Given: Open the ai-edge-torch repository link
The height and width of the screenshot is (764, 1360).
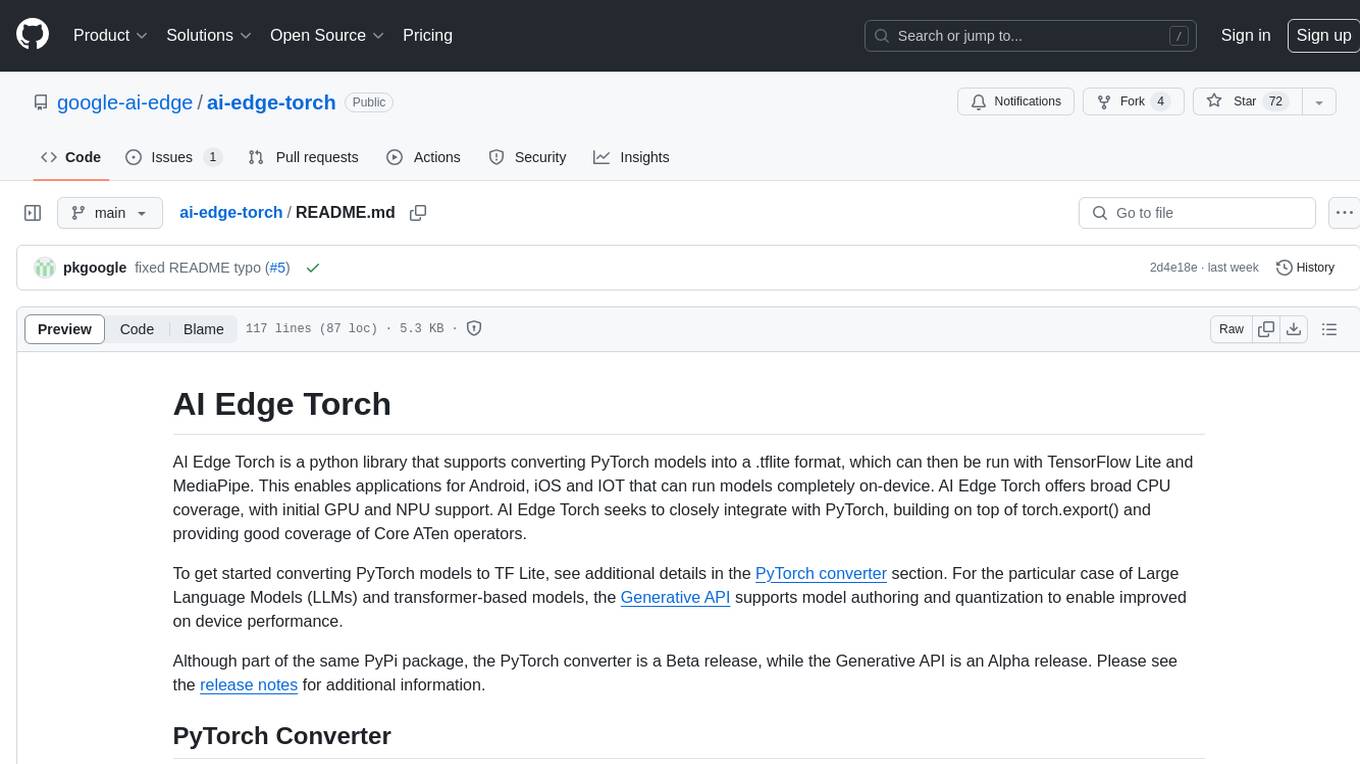Looking at the screenshot, I should point(271,102).
